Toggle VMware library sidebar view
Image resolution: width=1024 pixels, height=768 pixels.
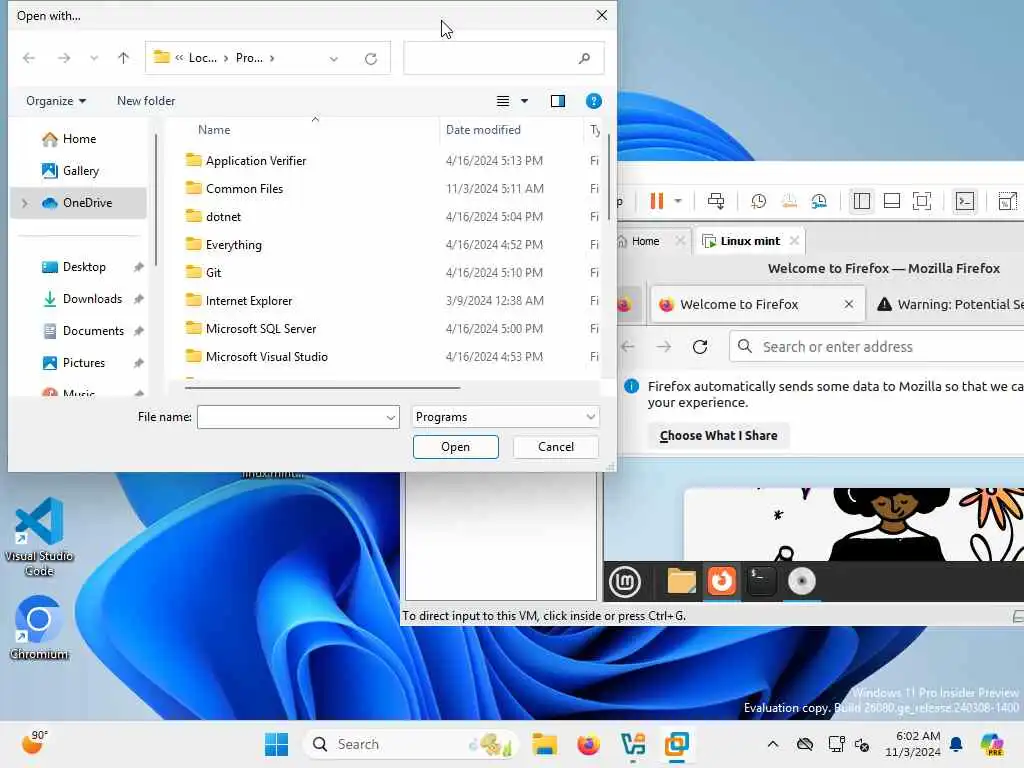click(x=861, y=201)
